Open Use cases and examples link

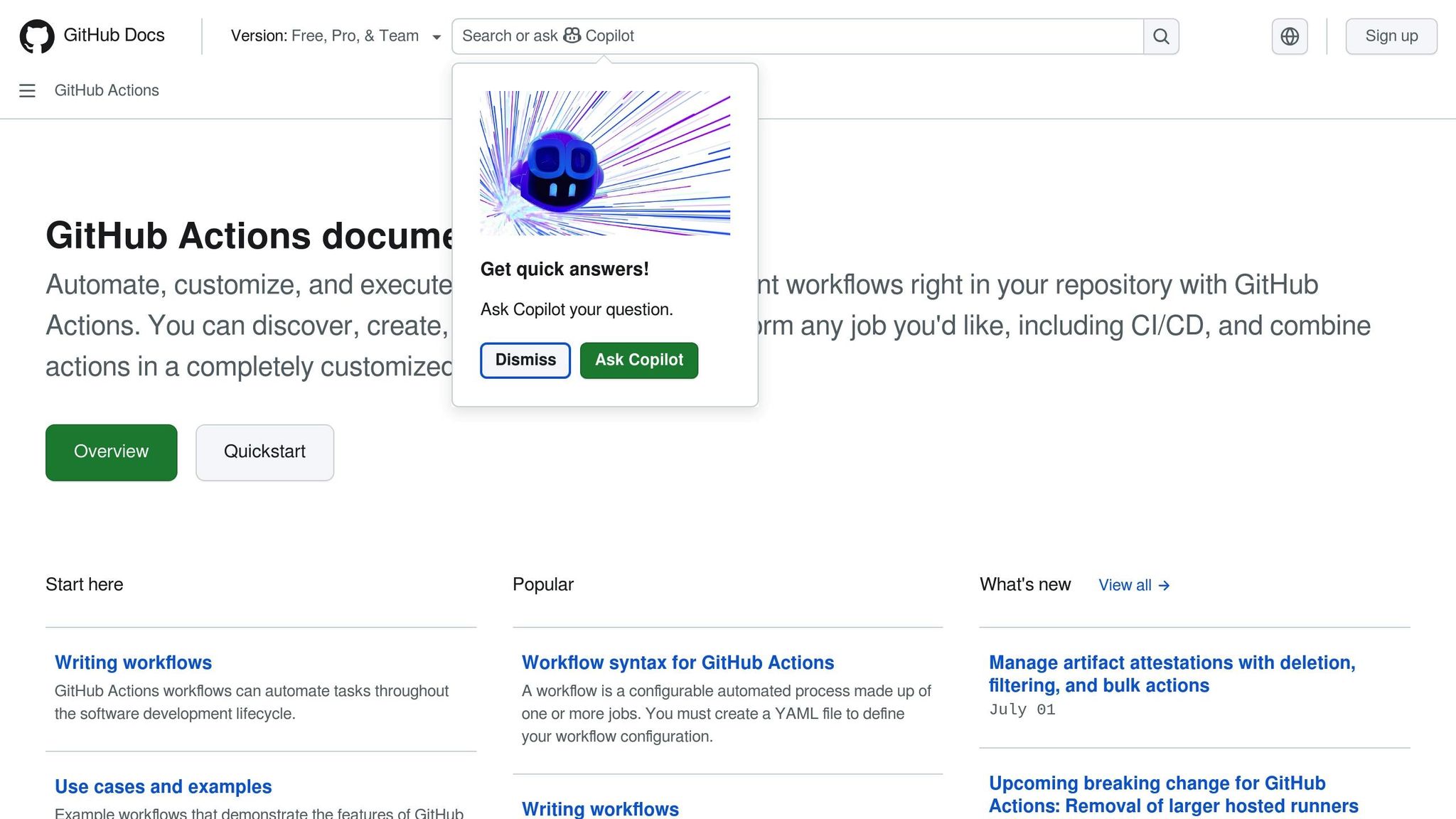[163, 787]
